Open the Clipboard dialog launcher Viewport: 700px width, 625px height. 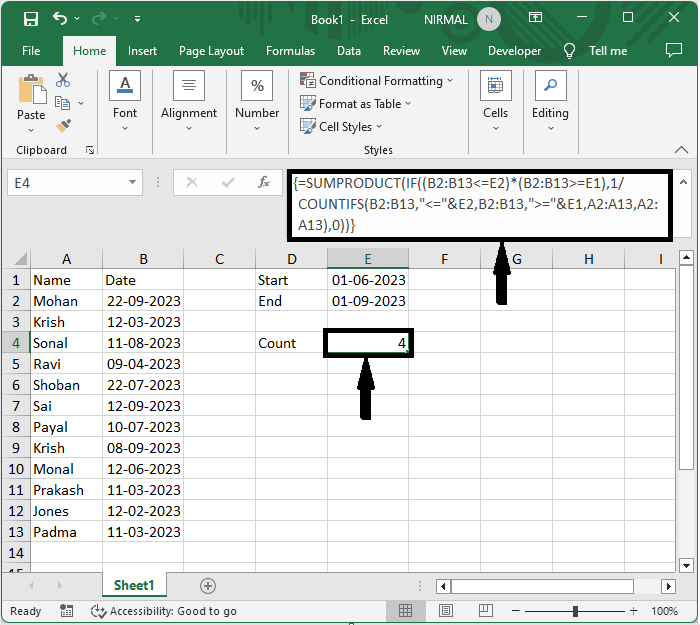tap(90, 150)
